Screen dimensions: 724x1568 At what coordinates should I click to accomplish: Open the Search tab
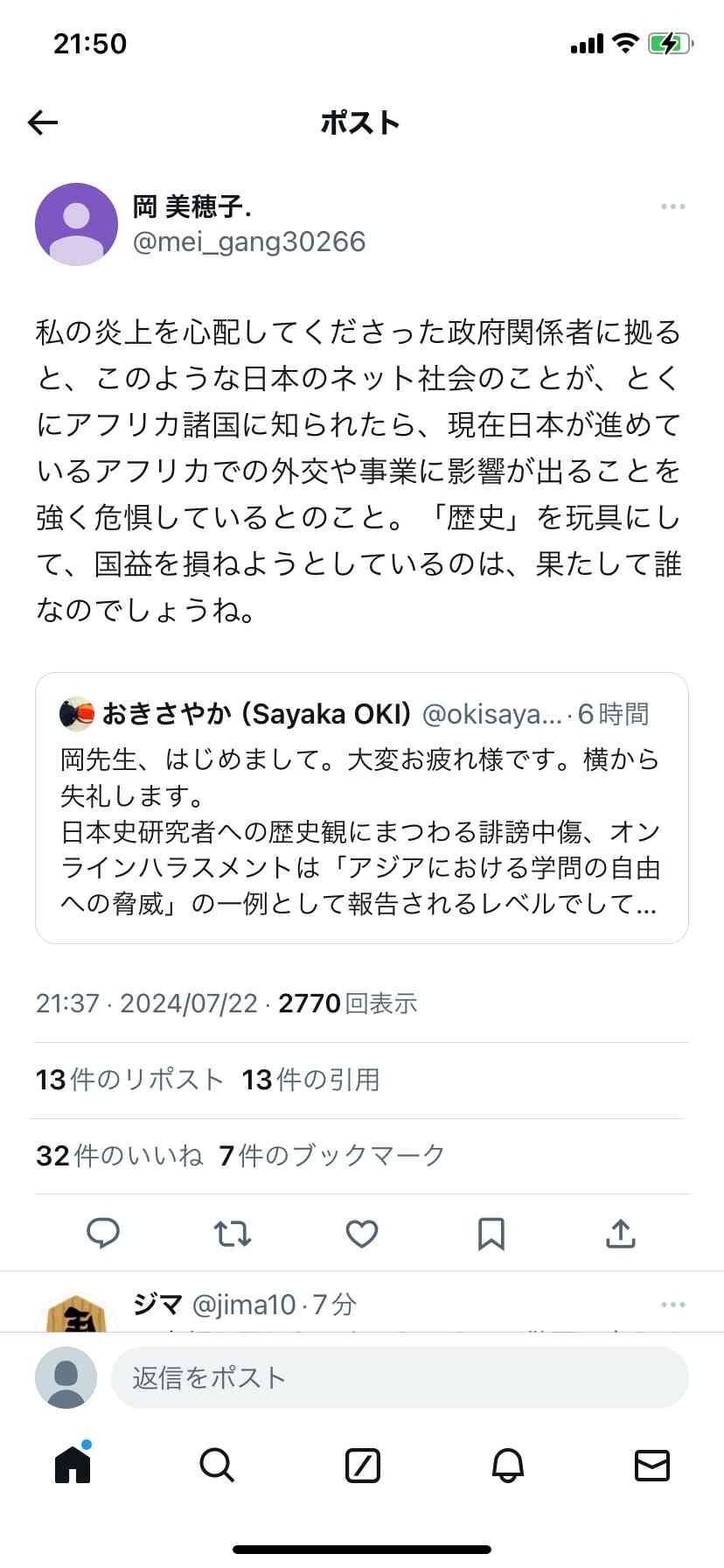coord(217,1464)
